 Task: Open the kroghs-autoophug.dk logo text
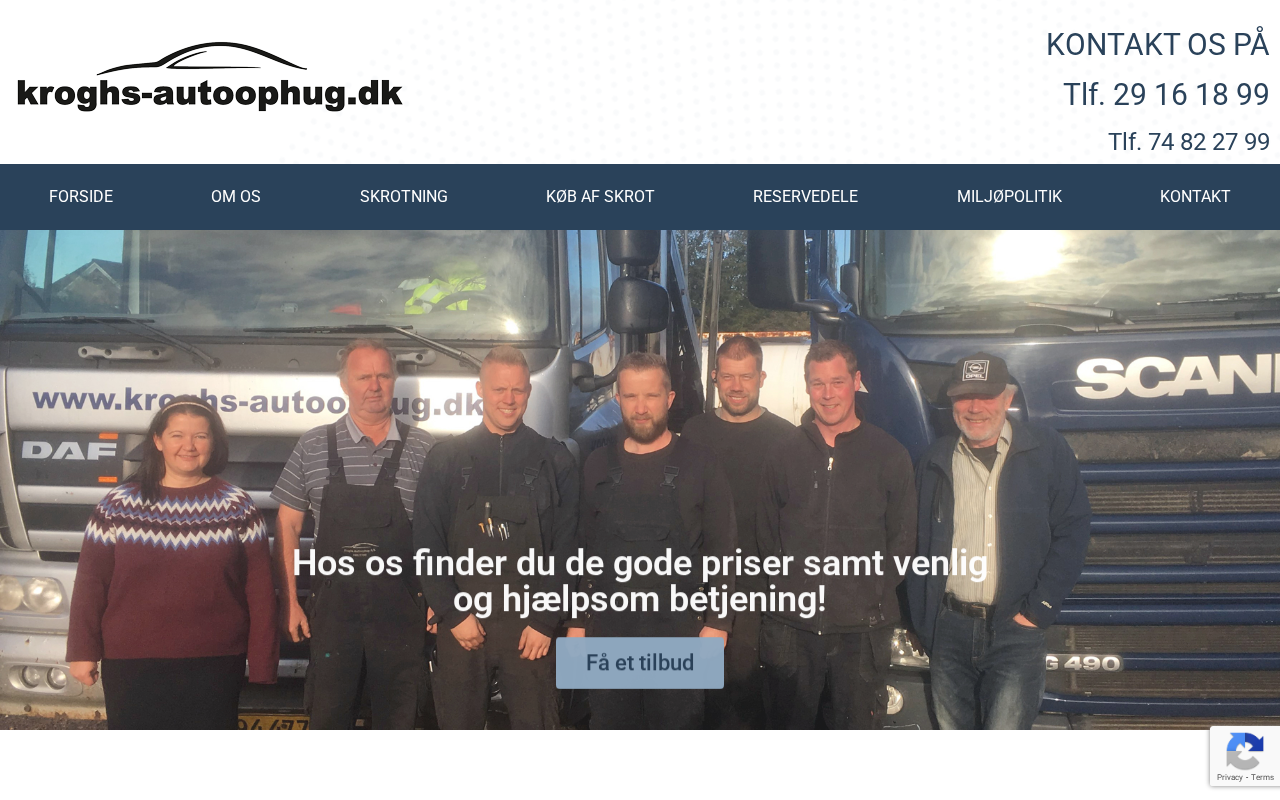(210, 94)
